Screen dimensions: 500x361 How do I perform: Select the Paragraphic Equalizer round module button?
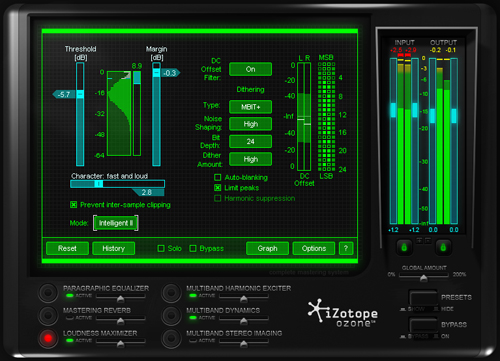point(48,293)
